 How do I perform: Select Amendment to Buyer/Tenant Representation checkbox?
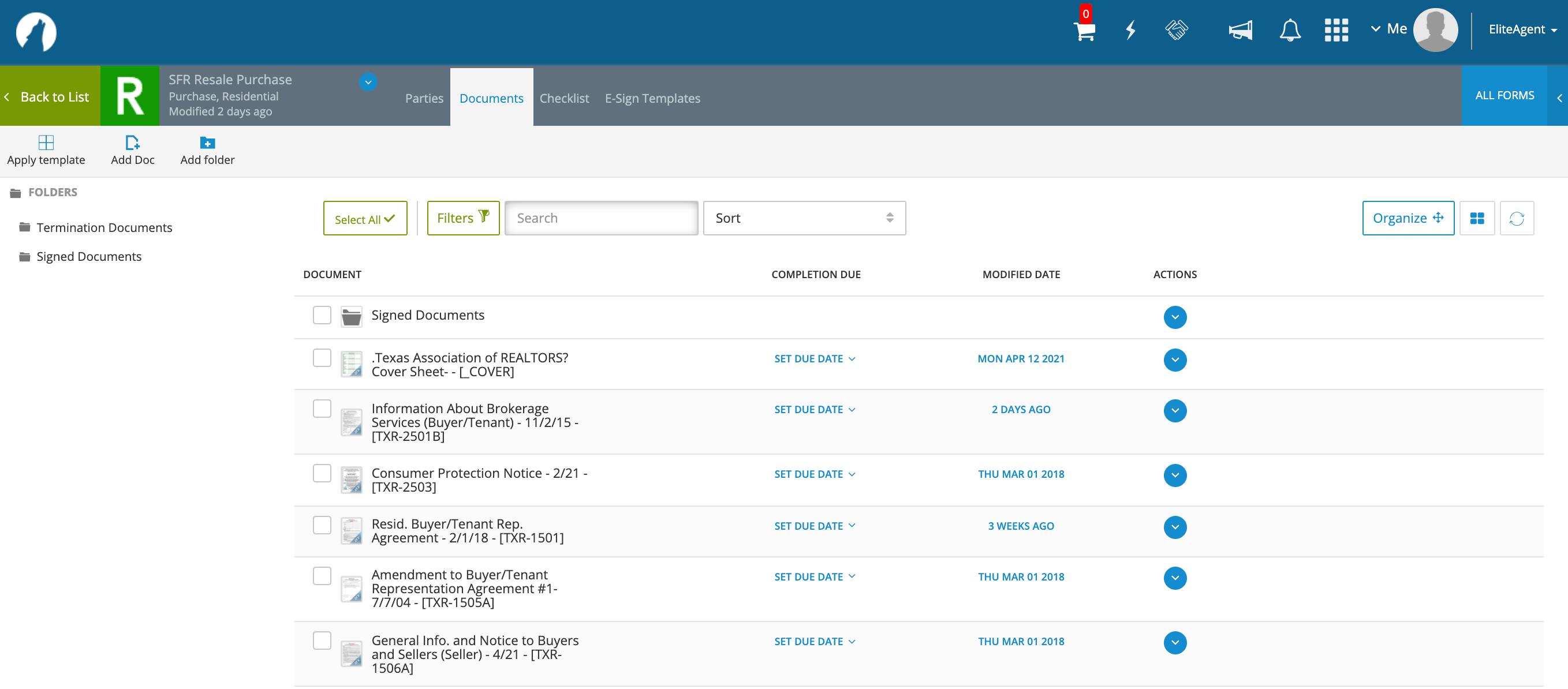click(x=322, y=576)
